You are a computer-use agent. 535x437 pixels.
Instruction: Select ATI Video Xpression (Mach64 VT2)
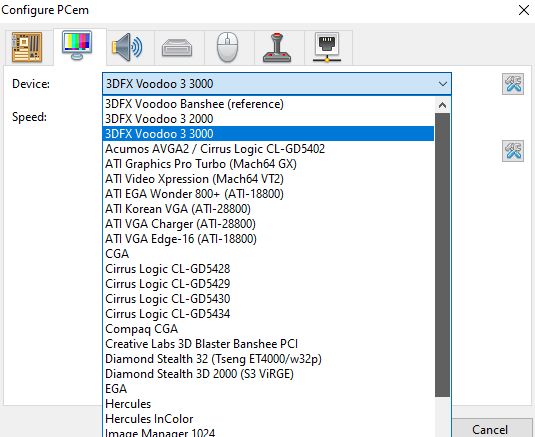pyautogui.click(x=268, y=179)
